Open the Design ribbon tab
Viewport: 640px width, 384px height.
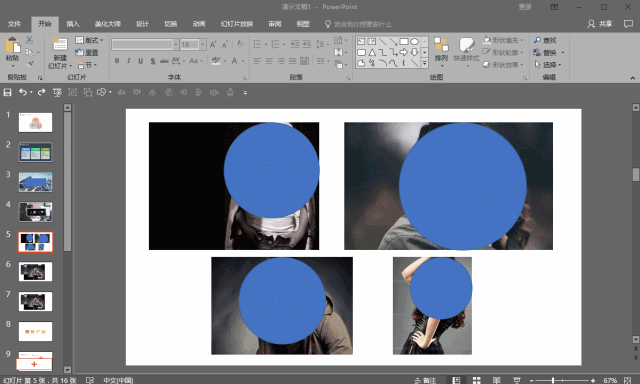pos(142,24)
